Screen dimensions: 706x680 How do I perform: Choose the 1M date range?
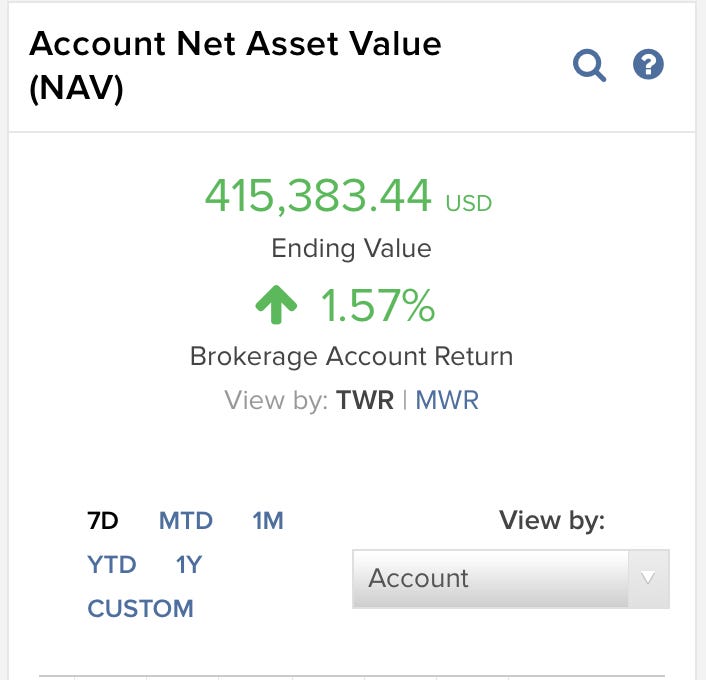click(268, 521)
